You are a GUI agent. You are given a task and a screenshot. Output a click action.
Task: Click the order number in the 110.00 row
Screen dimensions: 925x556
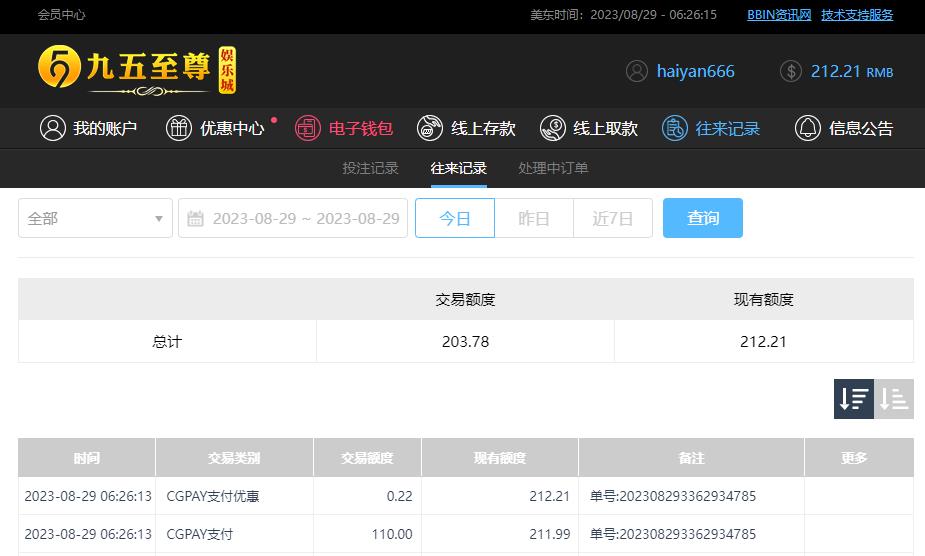click(673, 534)
